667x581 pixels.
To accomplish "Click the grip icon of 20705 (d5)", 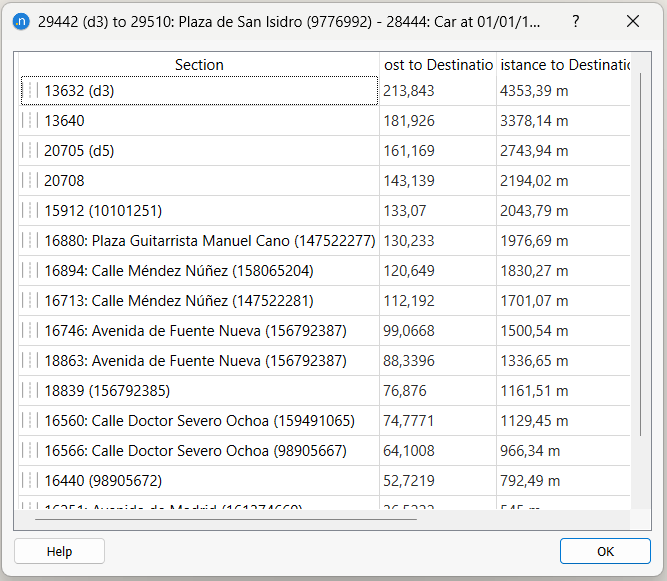I will point(32,151).
